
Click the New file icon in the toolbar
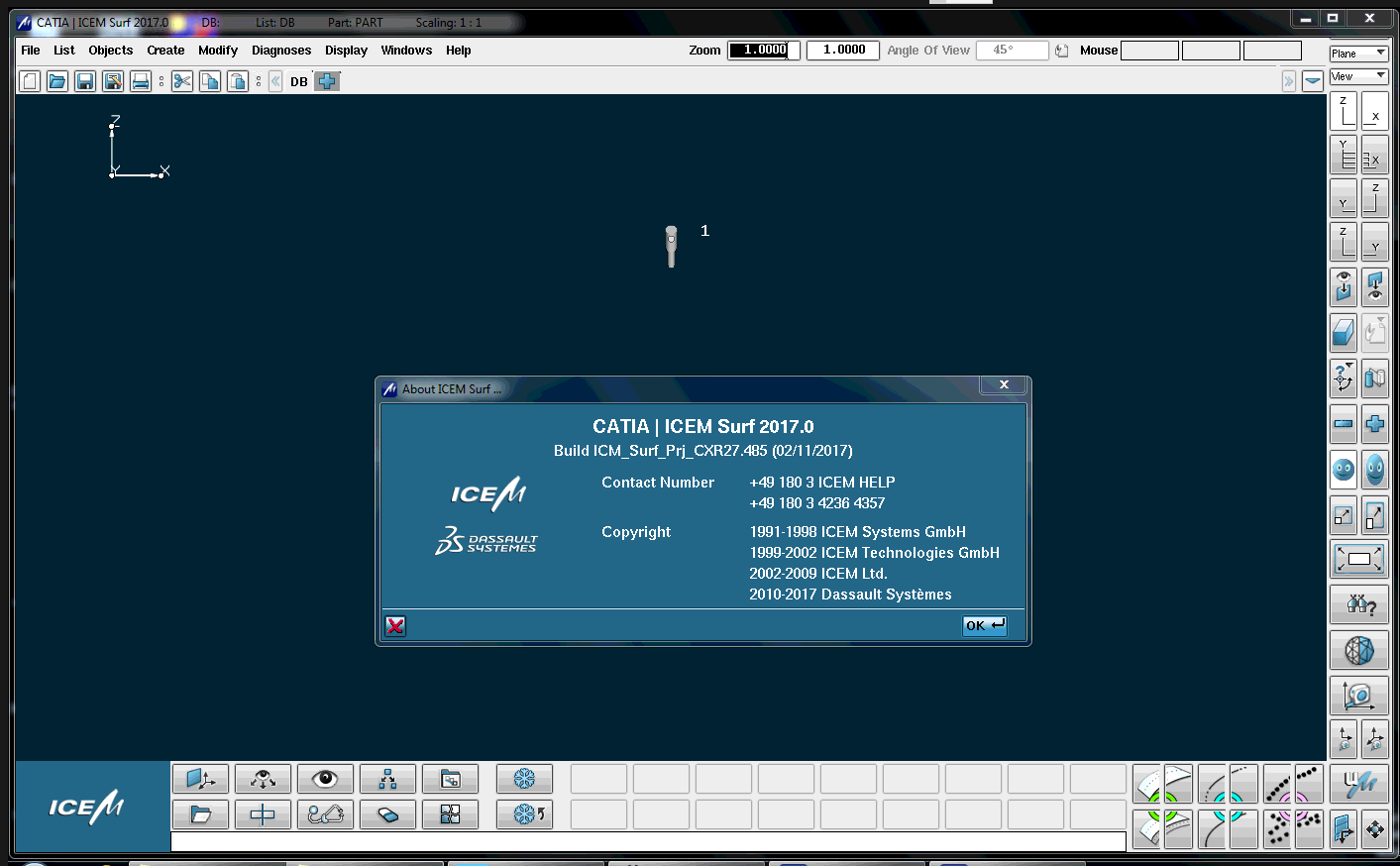pyautogui.click(x=30, y=81)
